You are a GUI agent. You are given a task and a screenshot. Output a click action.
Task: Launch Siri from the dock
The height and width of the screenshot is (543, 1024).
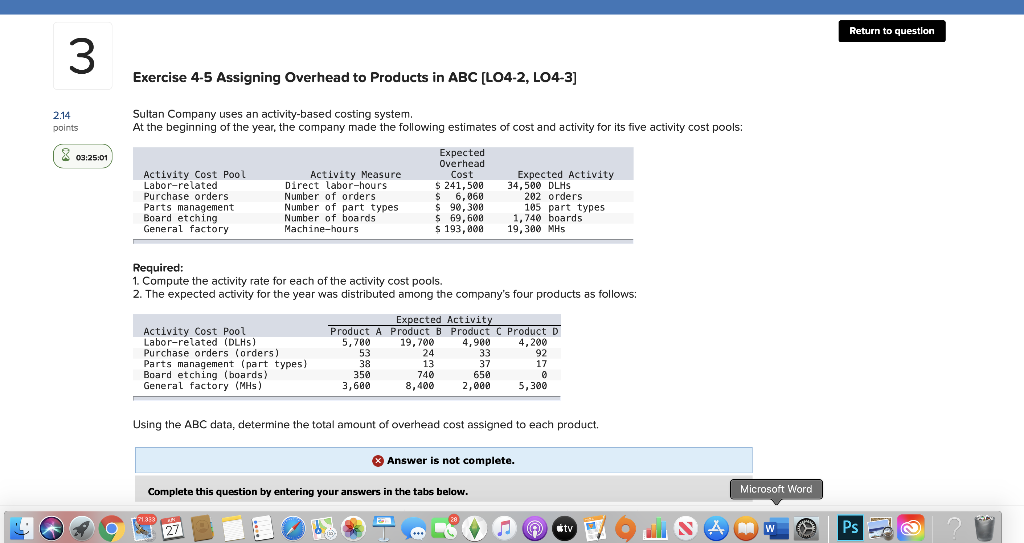[x=52, y=528]
